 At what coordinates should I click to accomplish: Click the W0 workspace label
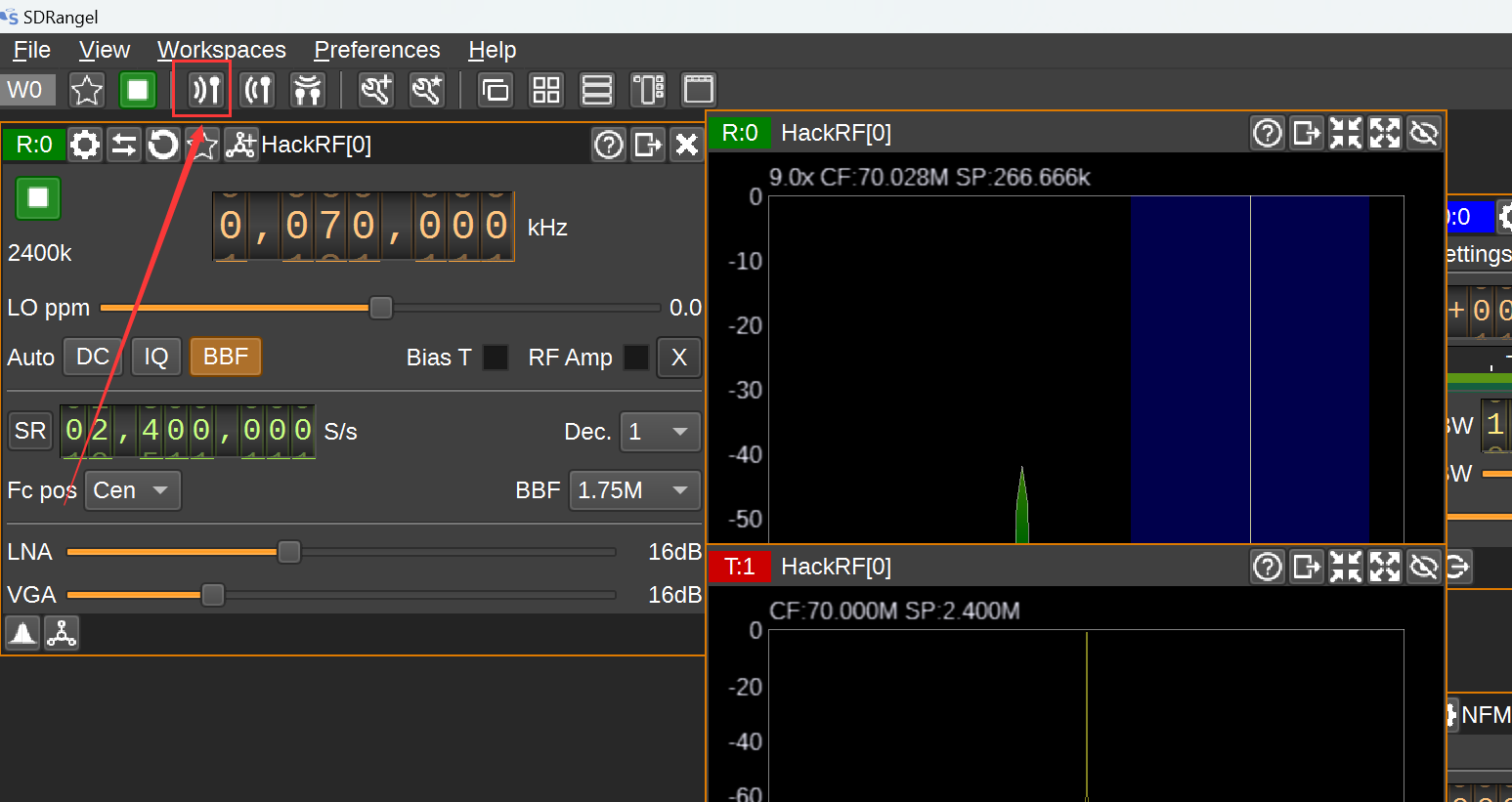(x=27, y=90)
